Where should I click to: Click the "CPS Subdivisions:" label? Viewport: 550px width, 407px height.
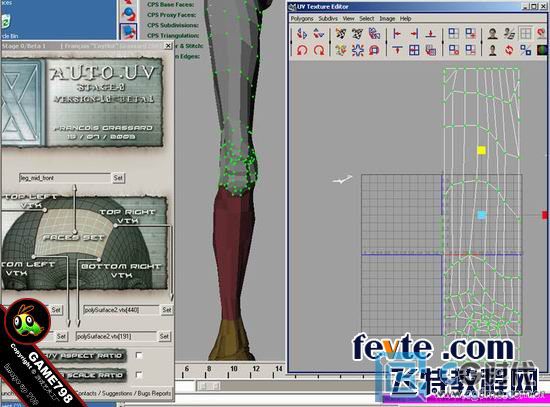tap(173, 25)
